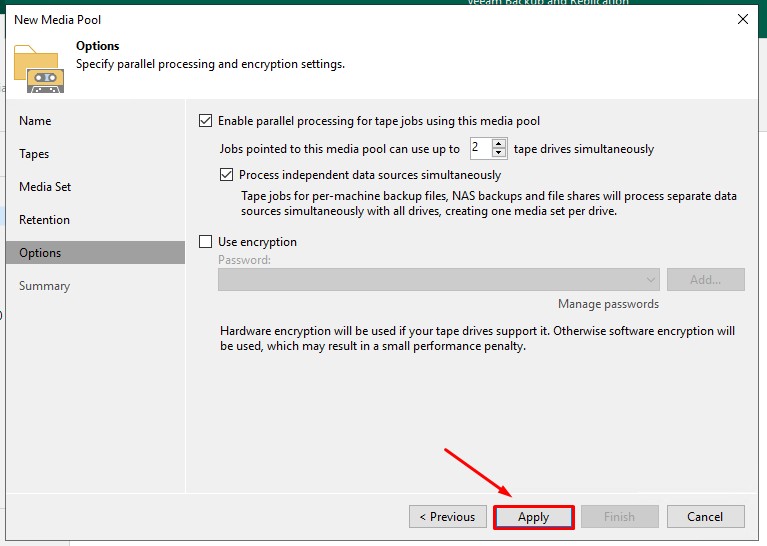Jump to the Summary step
Viewport: 767px width, 546px height.
pyautogui.click(x=44, y=286)
